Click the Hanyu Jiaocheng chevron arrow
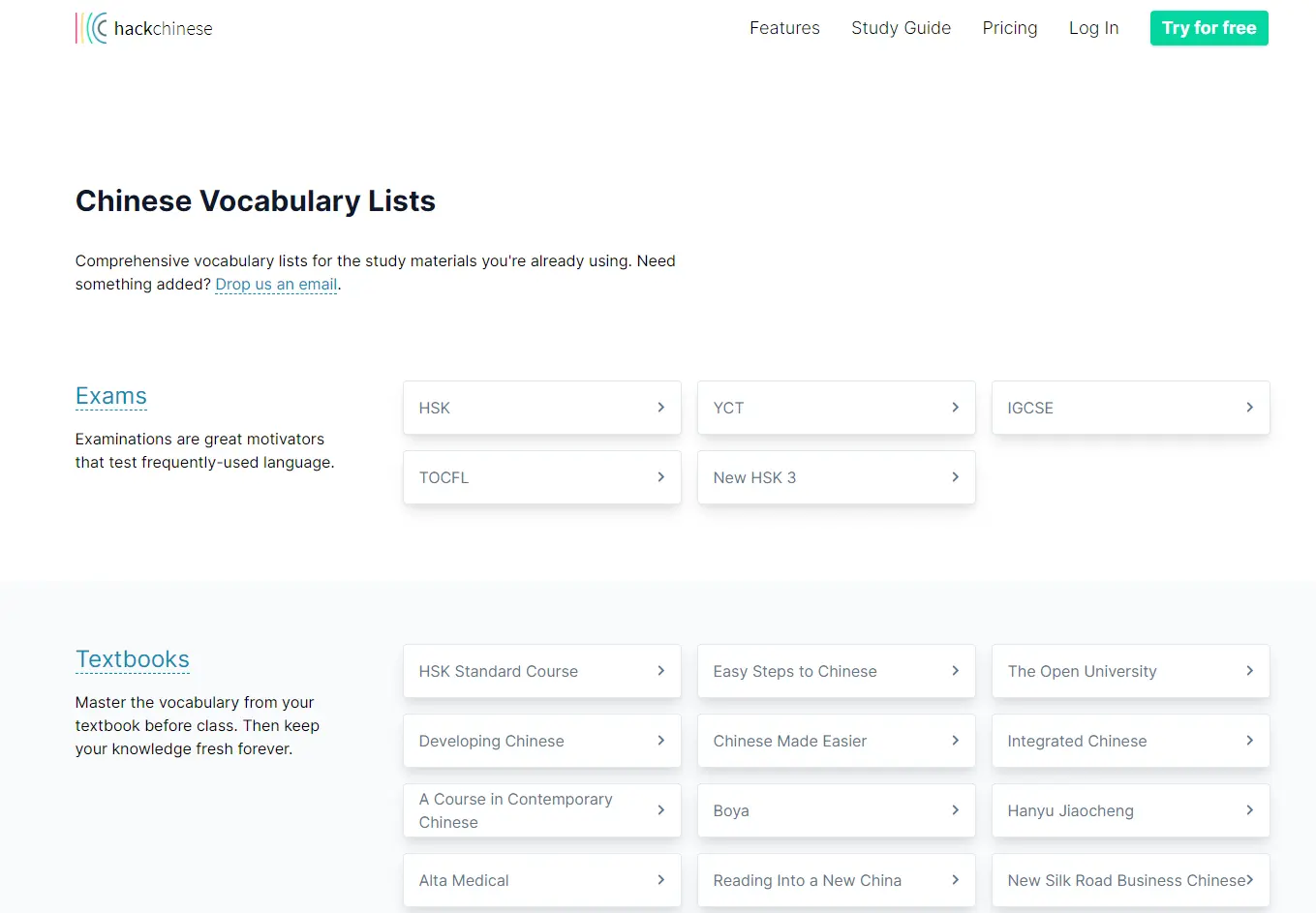Screen dimensions: 1316x913 point(1250,810)
